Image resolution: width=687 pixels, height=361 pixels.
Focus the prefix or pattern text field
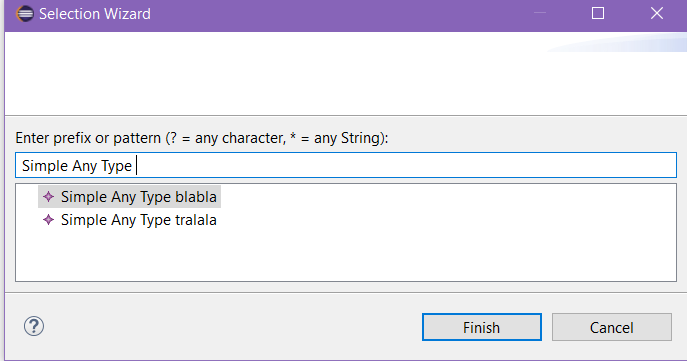346,165
